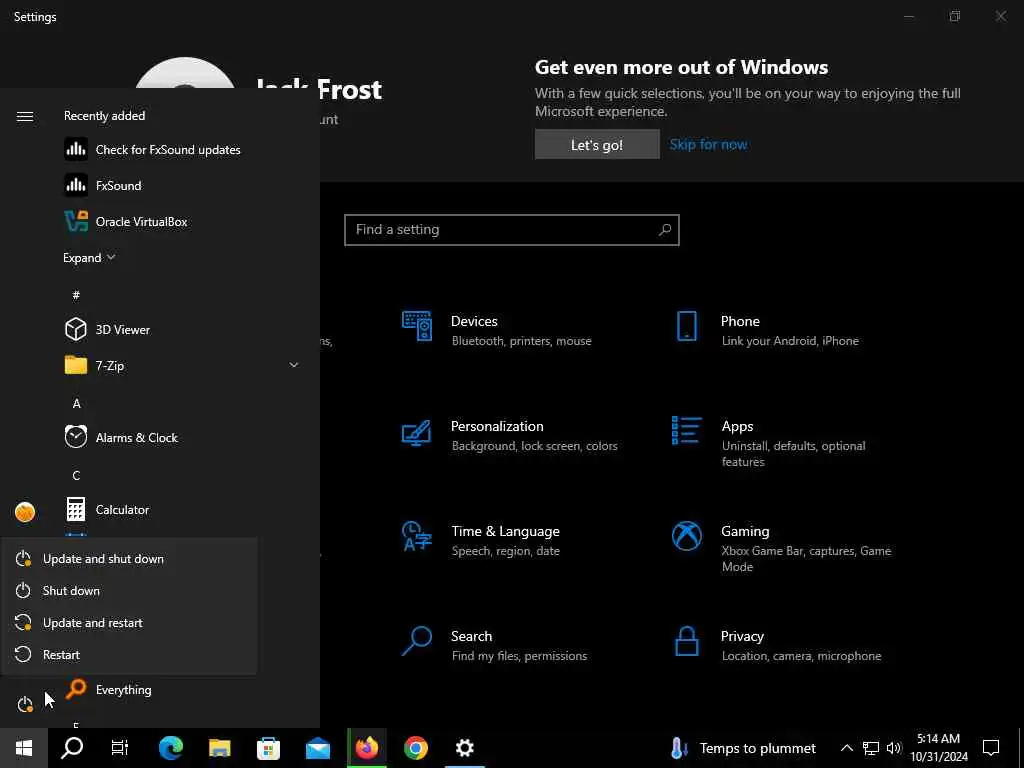
Task: Launch the Calculator app
Action: pyautogui.click(x=122, y=509)
